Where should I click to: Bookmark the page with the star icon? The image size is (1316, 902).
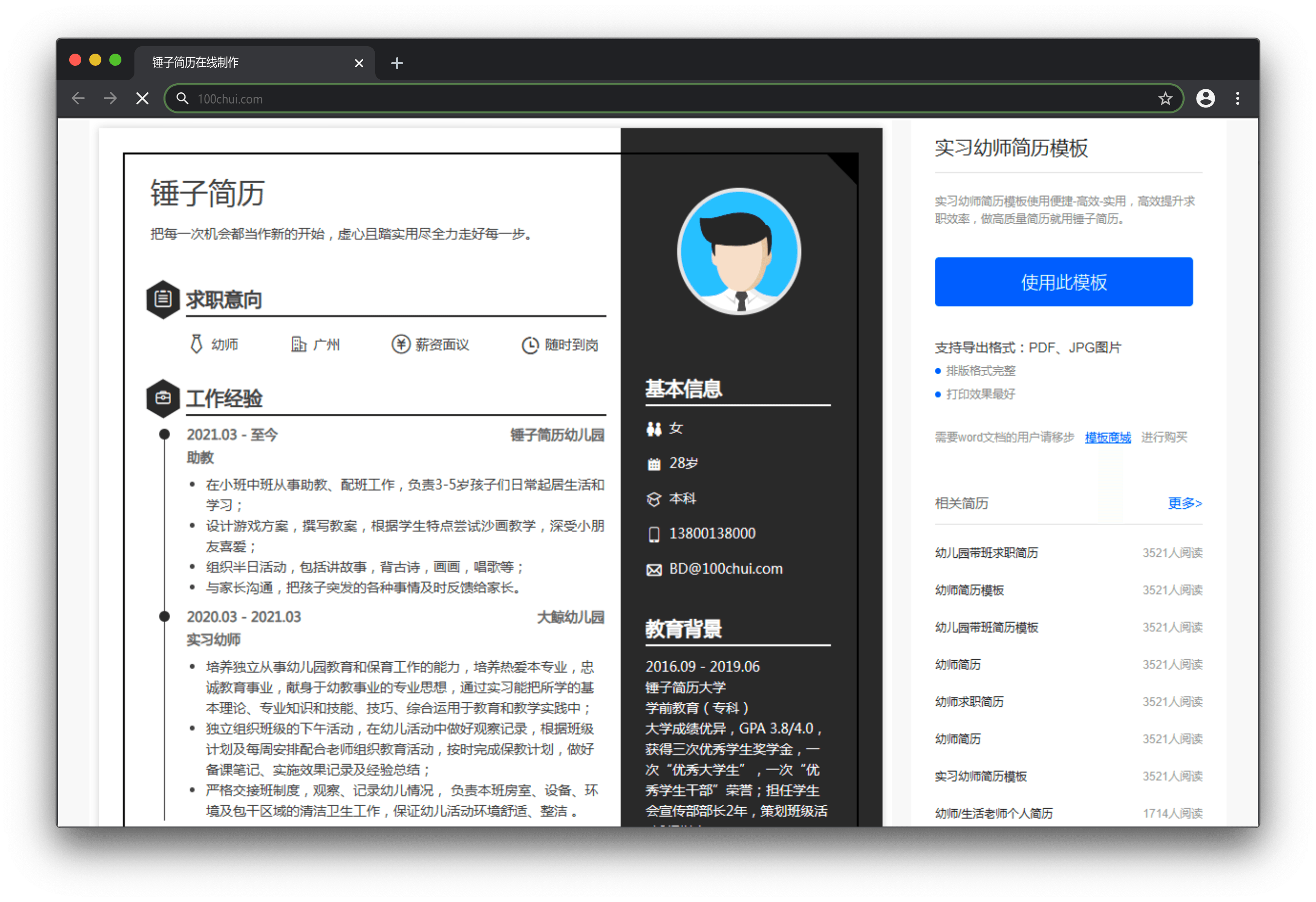click(x=1165, y=99)
